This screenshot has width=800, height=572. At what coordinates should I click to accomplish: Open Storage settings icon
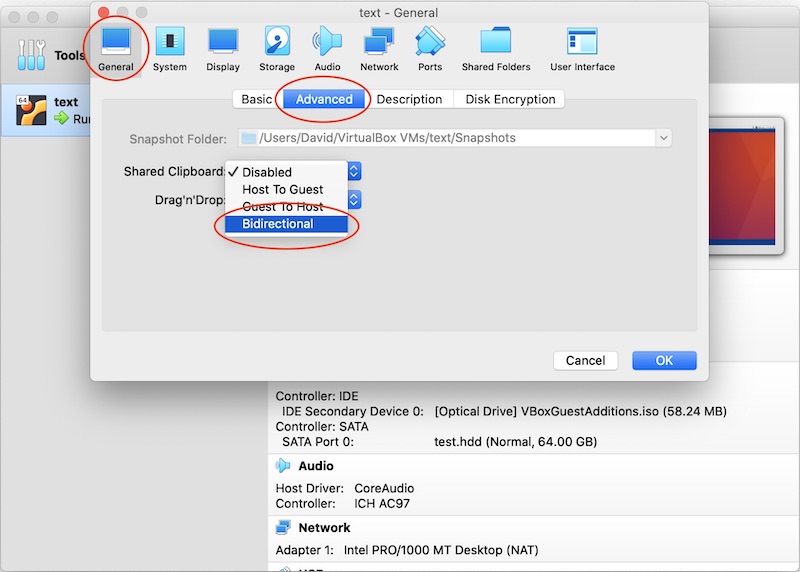277,48
